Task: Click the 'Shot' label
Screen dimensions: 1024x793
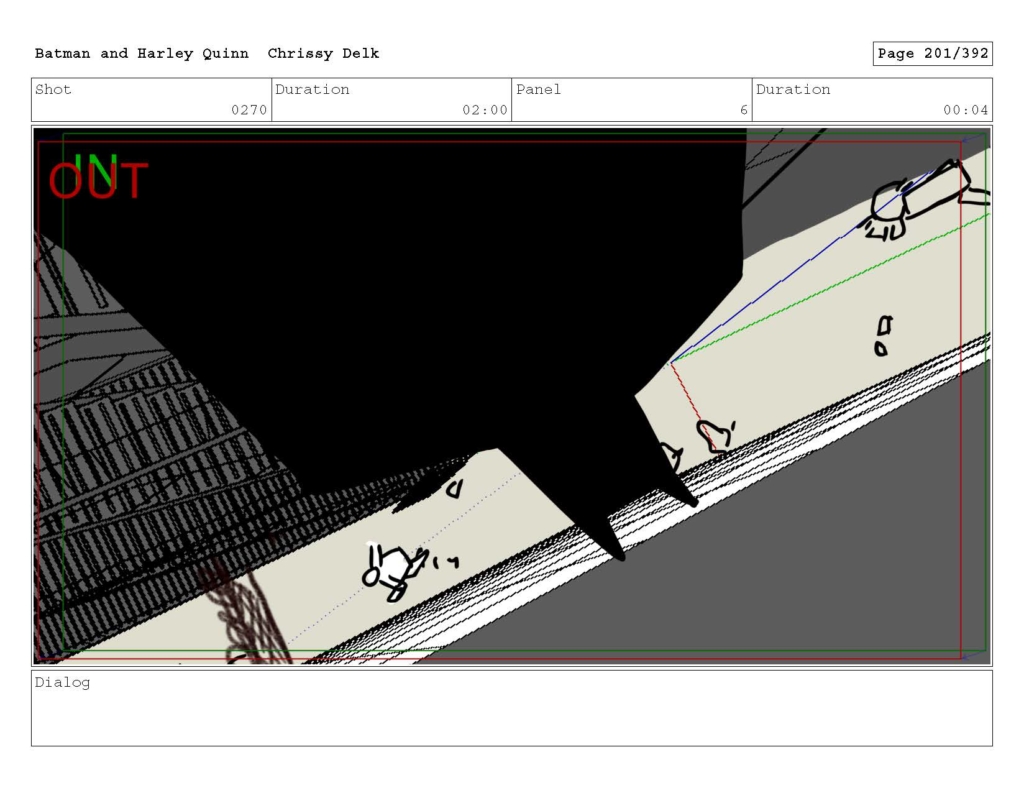Action: 53,89
